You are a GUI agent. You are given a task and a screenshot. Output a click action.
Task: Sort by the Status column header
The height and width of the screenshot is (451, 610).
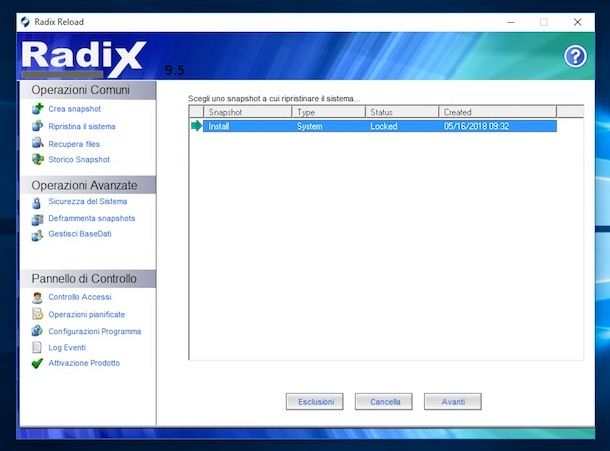402,112
